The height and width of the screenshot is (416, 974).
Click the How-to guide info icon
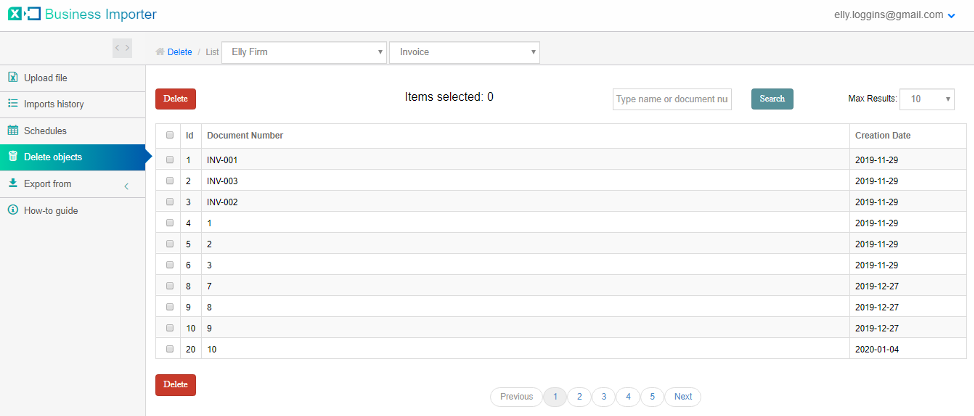pyautogui.click(x=12, y=210)
